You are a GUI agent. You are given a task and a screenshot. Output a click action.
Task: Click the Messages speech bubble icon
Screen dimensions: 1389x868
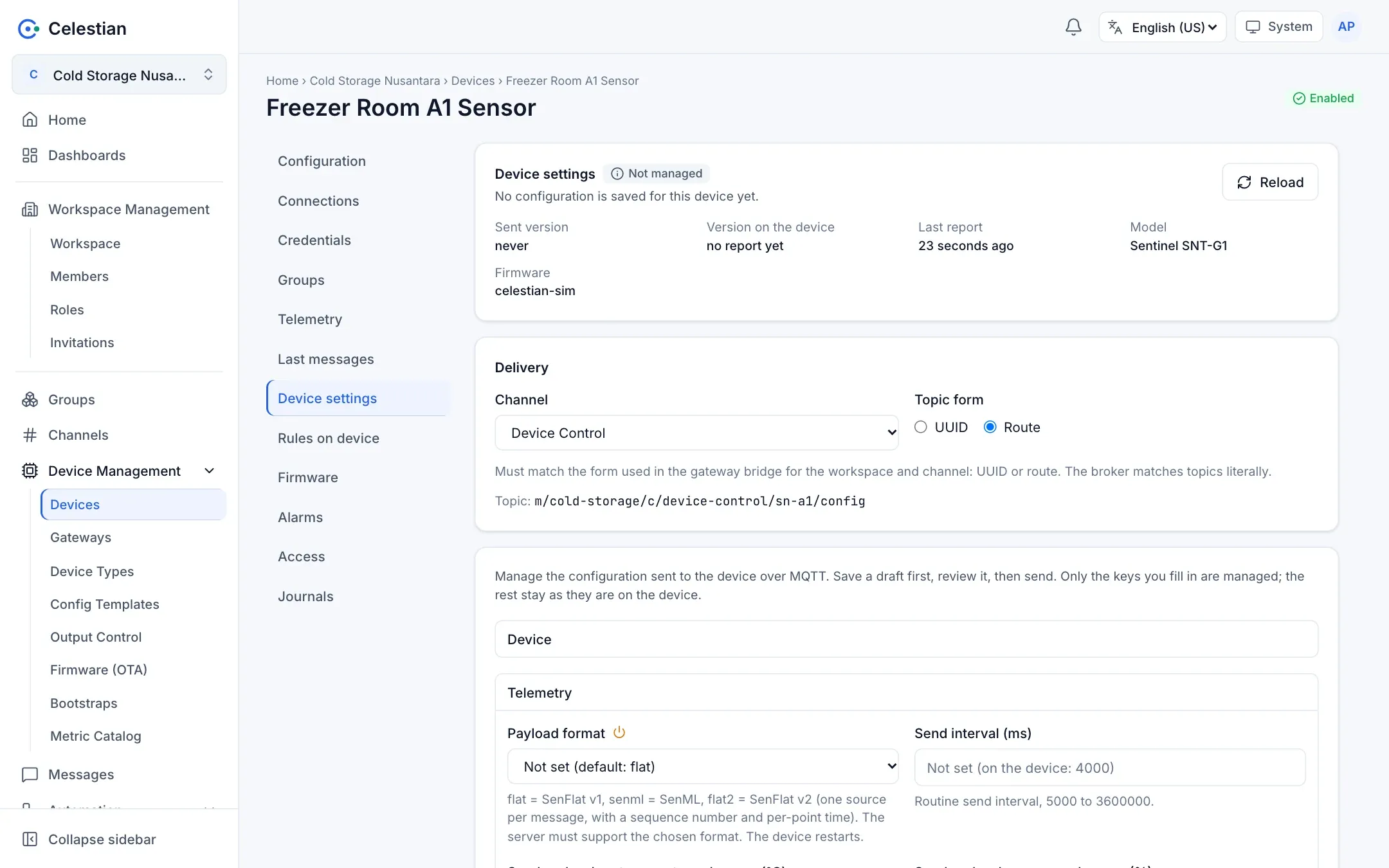point(30,774)
